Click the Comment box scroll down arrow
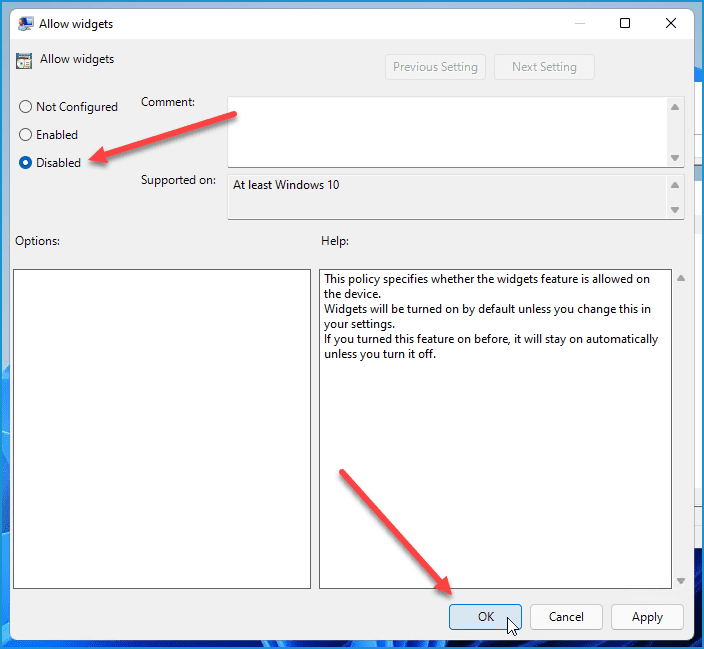 coord(675,158)
